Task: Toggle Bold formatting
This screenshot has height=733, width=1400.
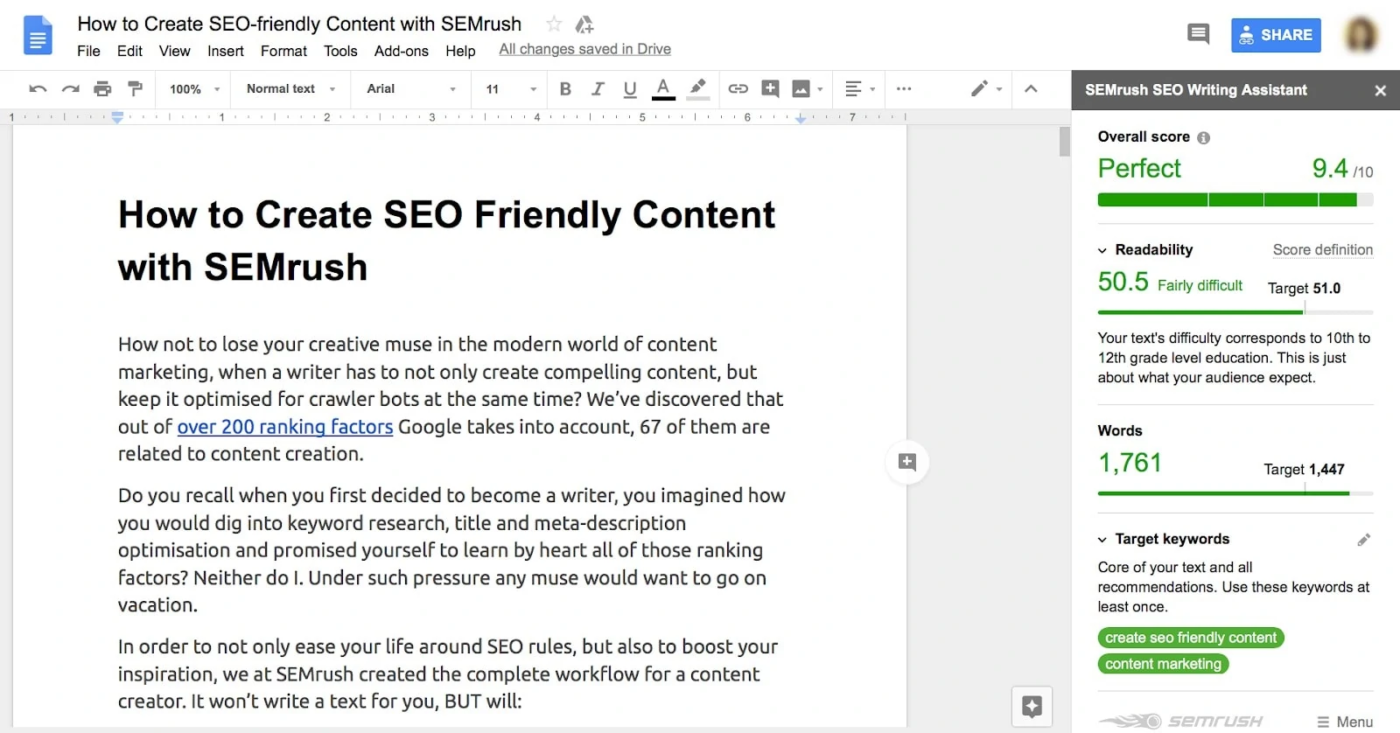Action: [565, 89]
